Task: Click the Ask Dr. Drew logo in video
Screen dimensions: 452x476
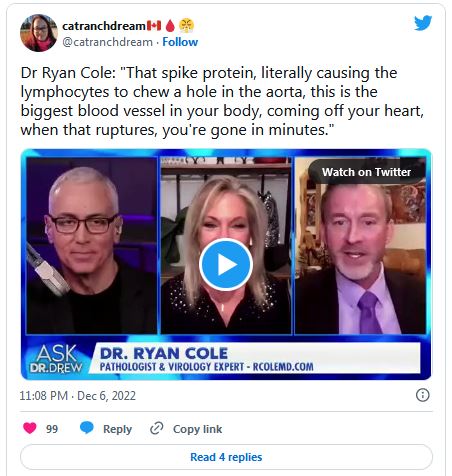Action: tap(56, 359)
